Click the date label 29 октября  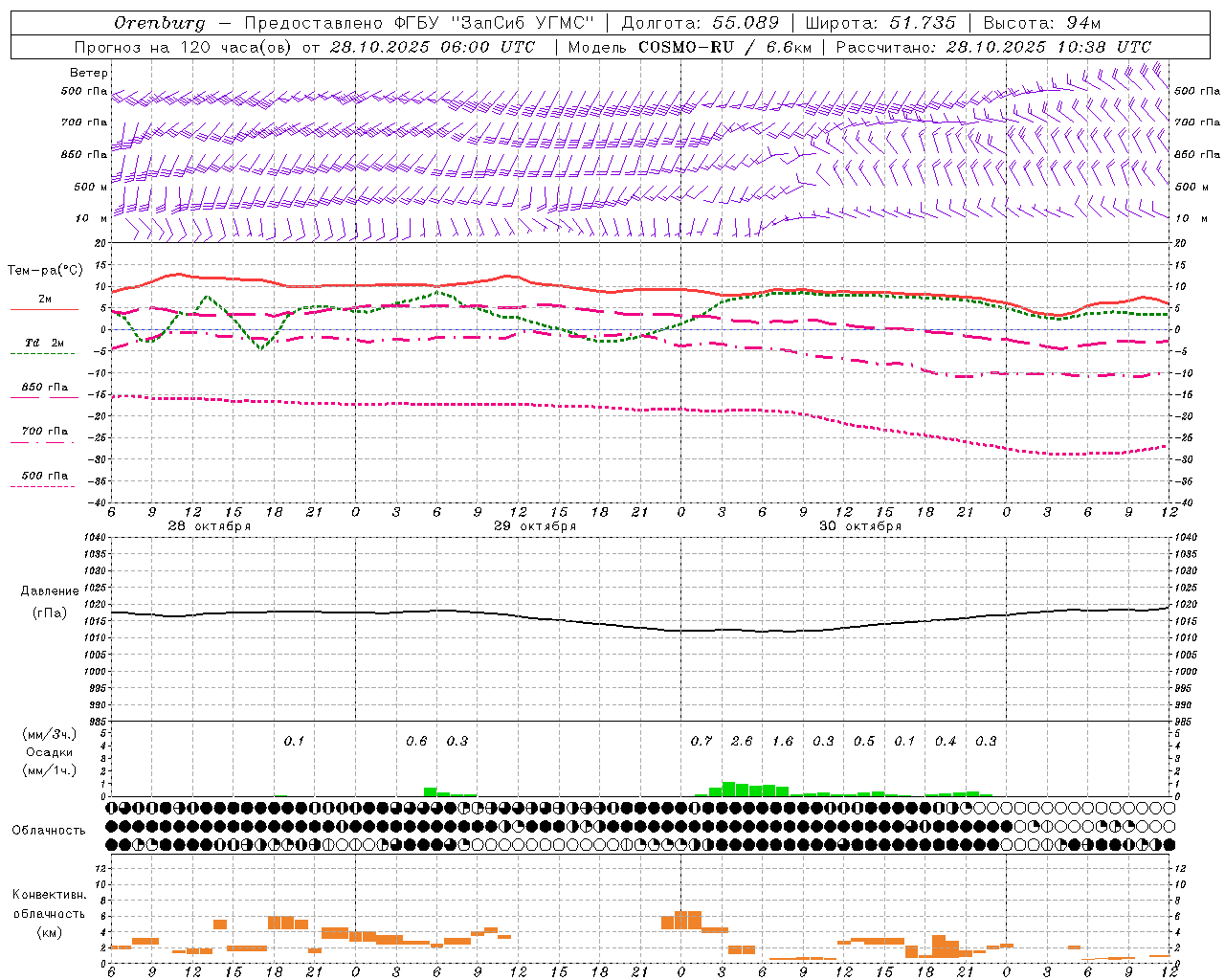click(x=535, y=526)
